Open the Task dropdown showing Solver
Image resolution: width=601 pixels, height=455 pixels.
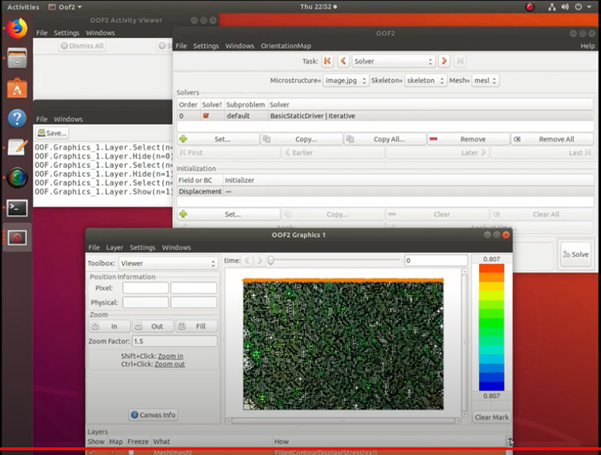392,62
